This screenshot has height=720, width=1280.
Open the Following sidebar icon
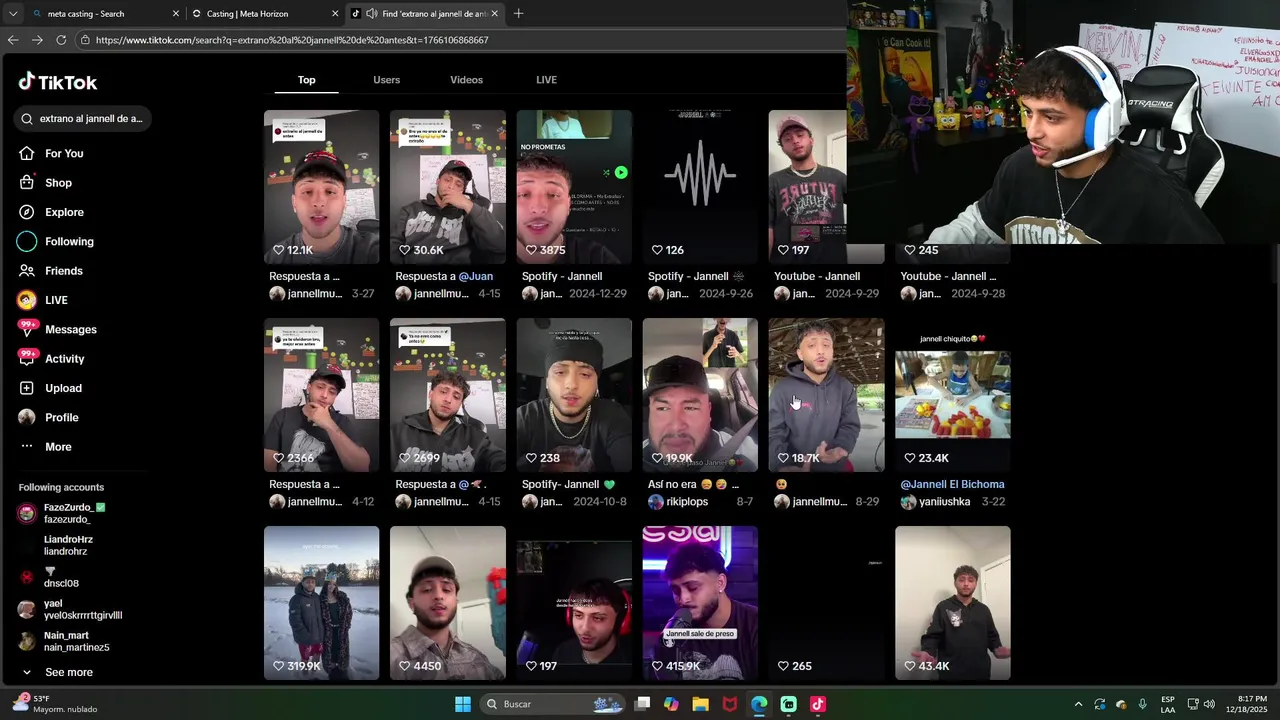click(27, 241)
